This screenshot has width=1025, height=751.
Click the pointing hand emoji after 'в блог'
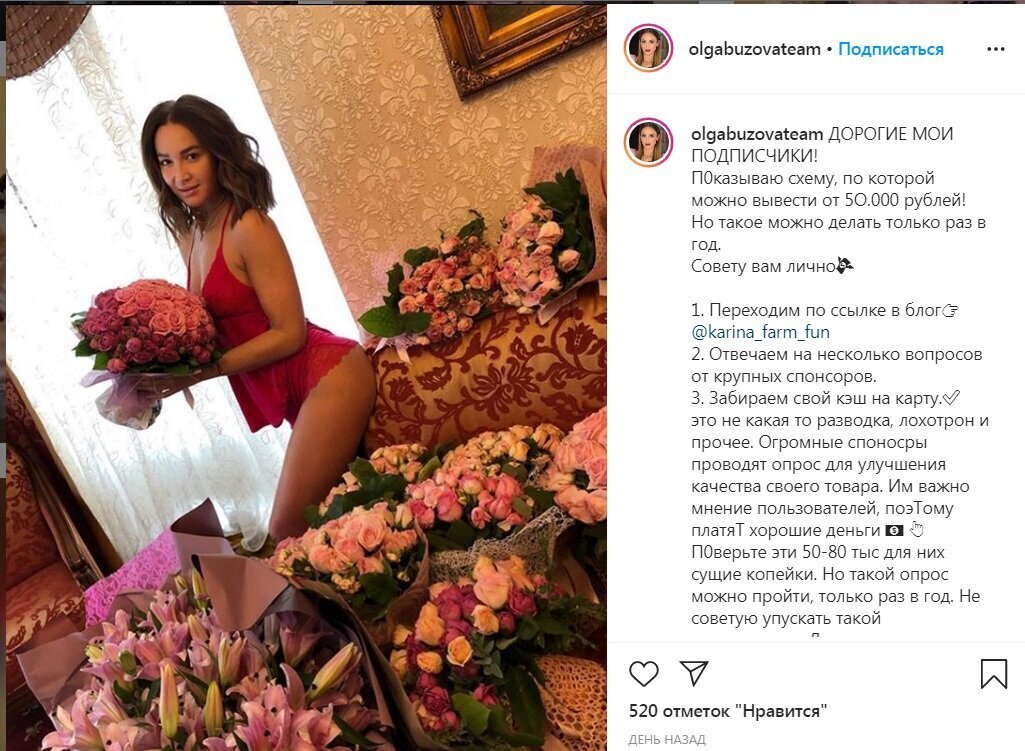950,310
